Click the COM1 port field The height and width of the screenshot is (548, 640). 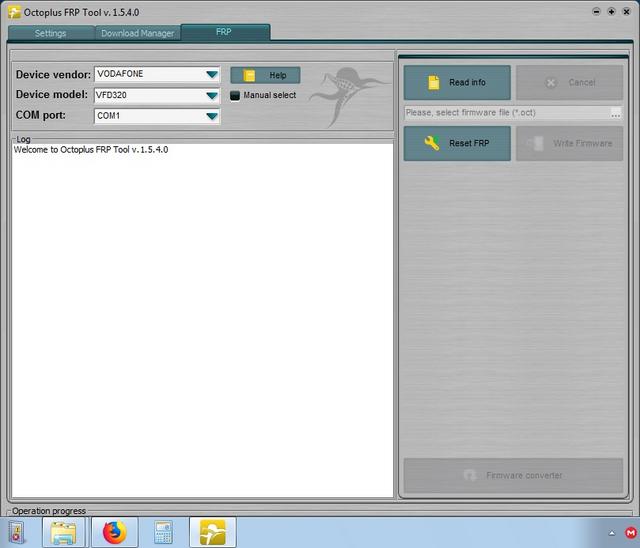[157, 116]
